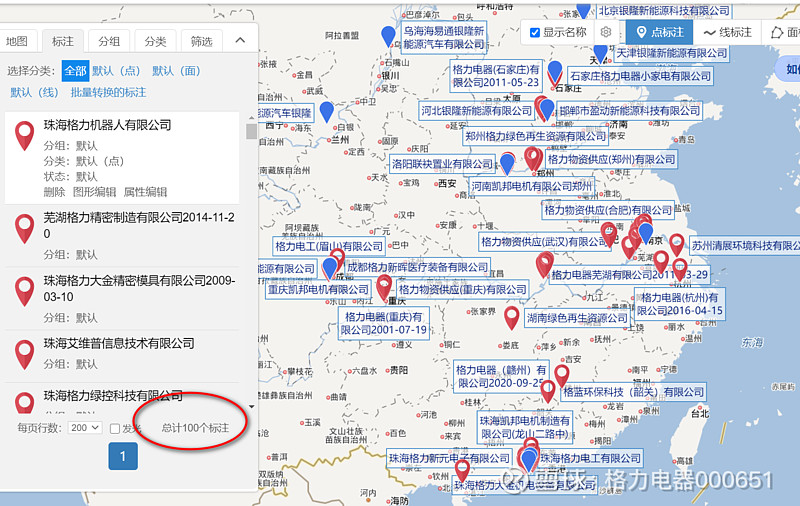Viewport: 800px width, 506px height.
Task: Click red marker left of 格力物资供应(重庆)有限公司
Action: [x=384, y=287]
